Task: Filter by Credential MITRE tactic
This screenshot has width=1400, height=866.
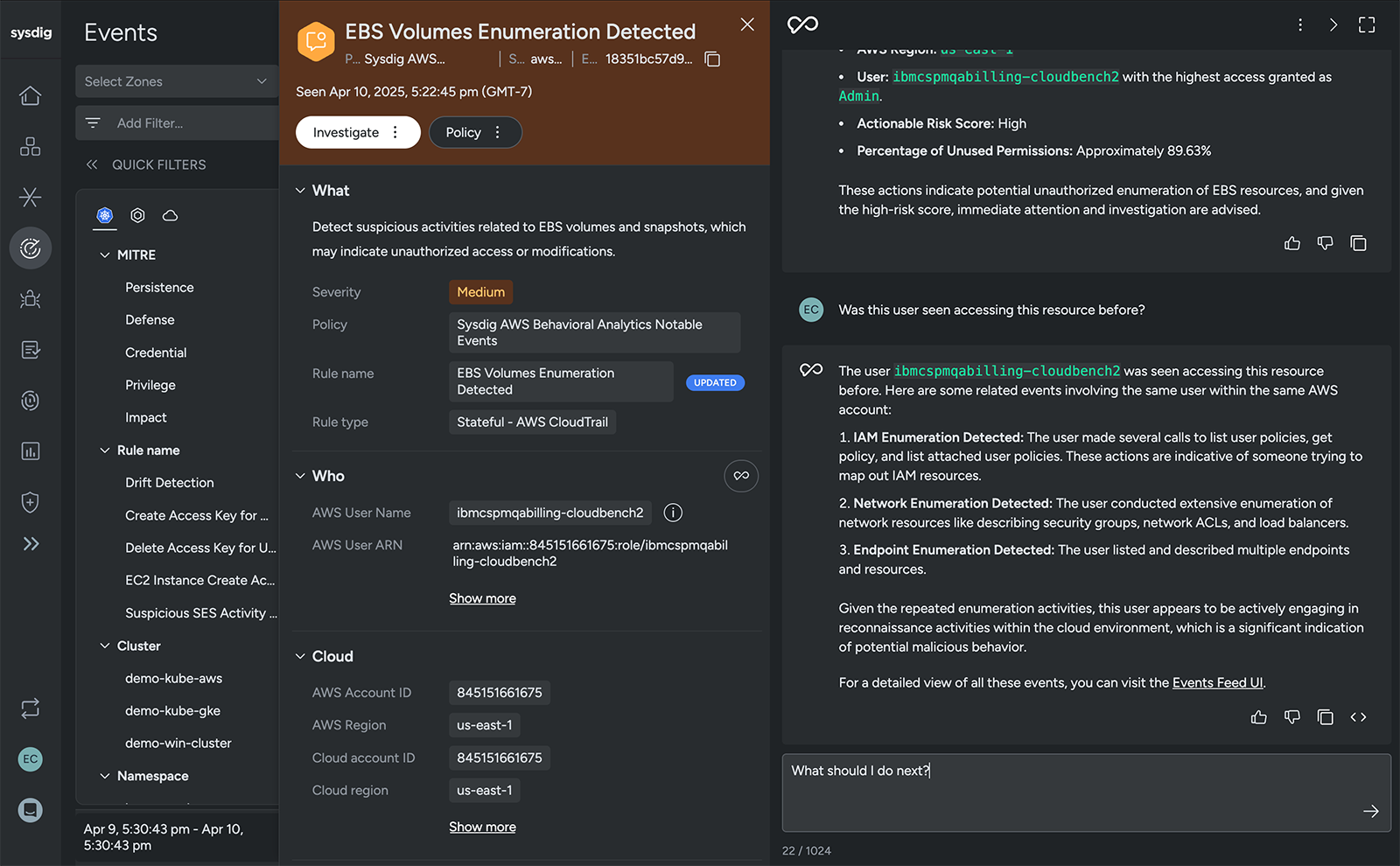Action: [x=156, y=353]
